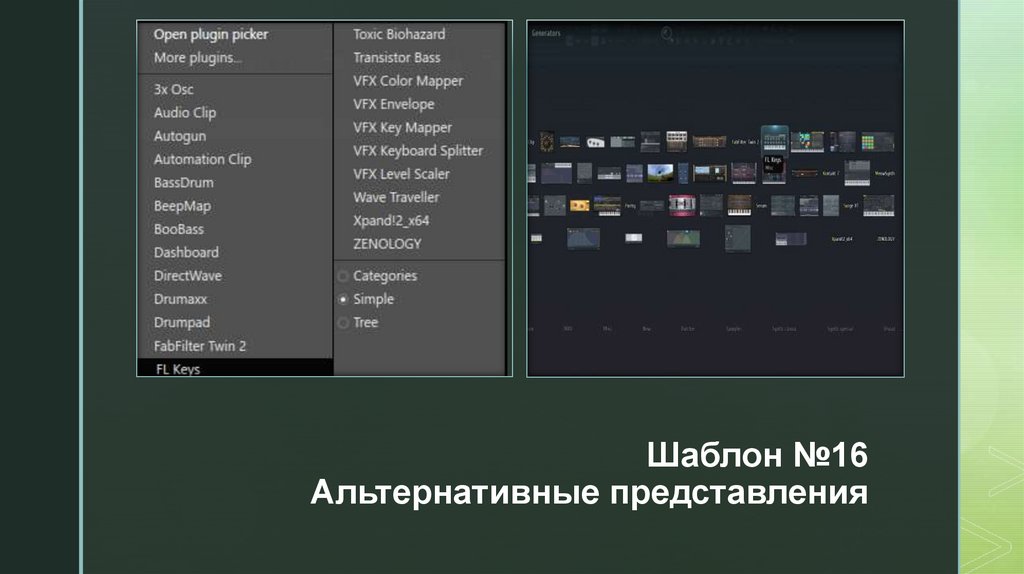Pick the Drumpad plugin entry

(x=182, y=323)
